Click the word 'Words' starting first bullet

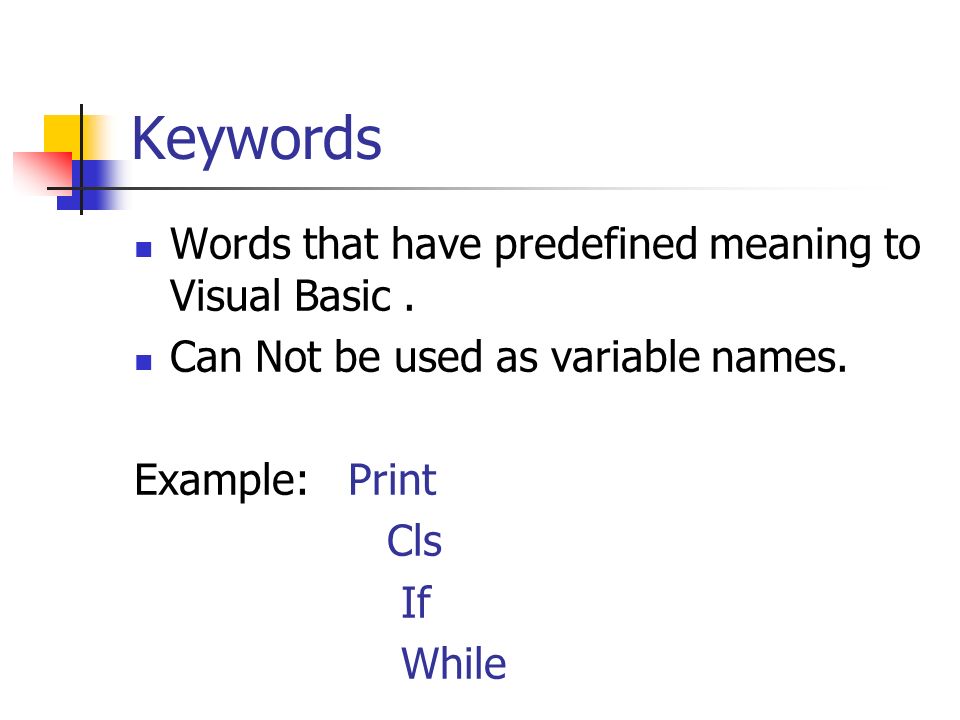tap(231, 244)
